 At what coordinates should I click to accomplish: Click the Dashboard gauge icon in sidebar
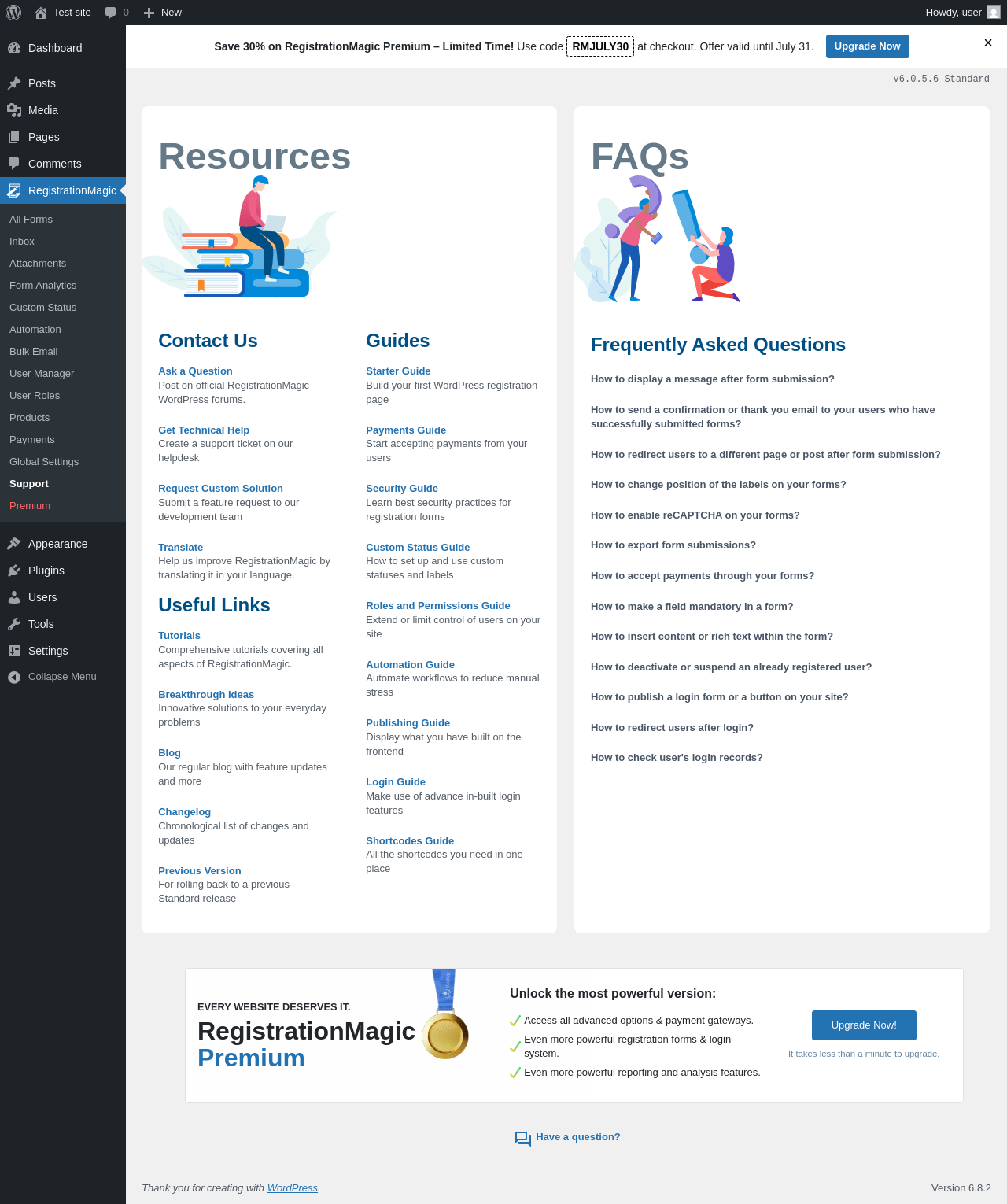[x=14, y=48]
